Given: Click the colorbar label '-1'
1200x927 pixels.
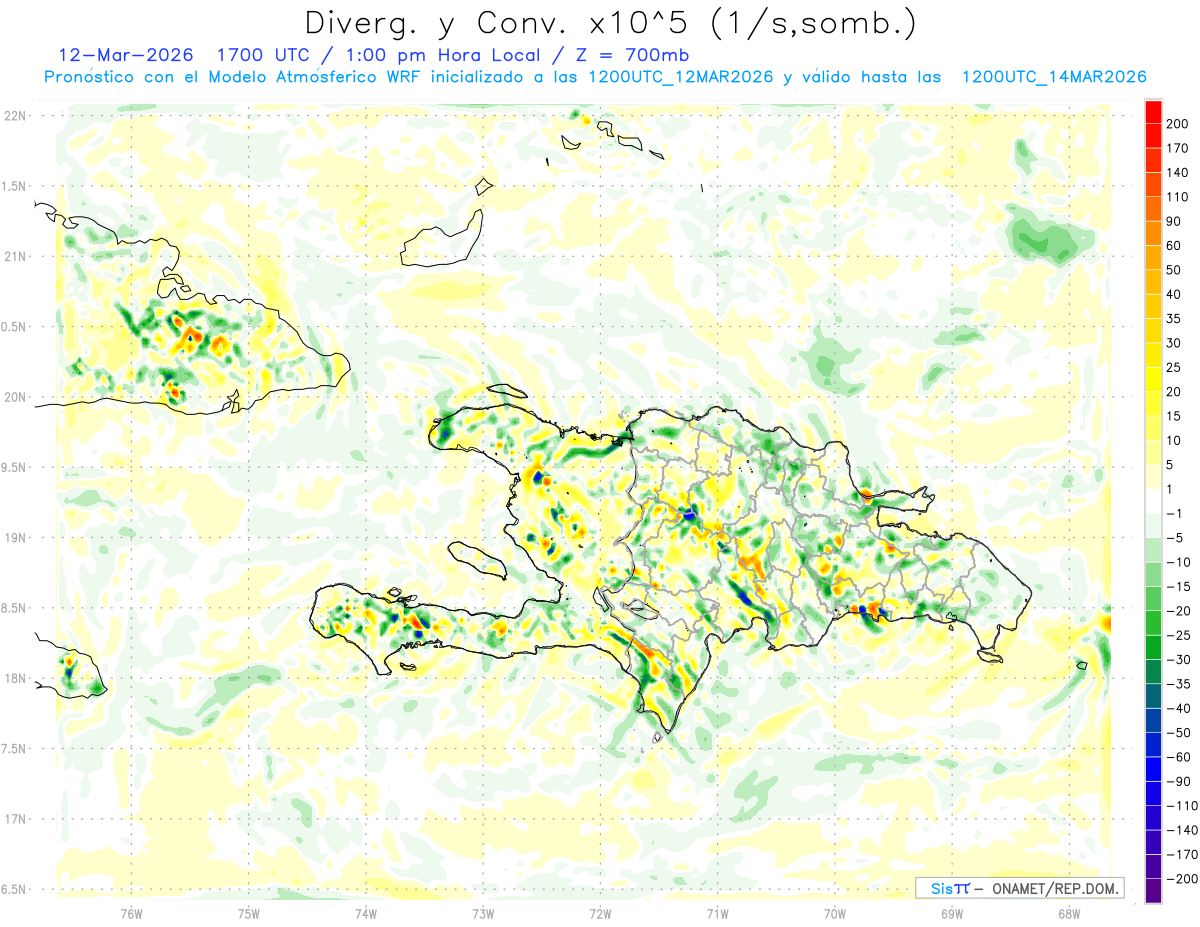Looking at the screenshot, I should [1175, 514].
